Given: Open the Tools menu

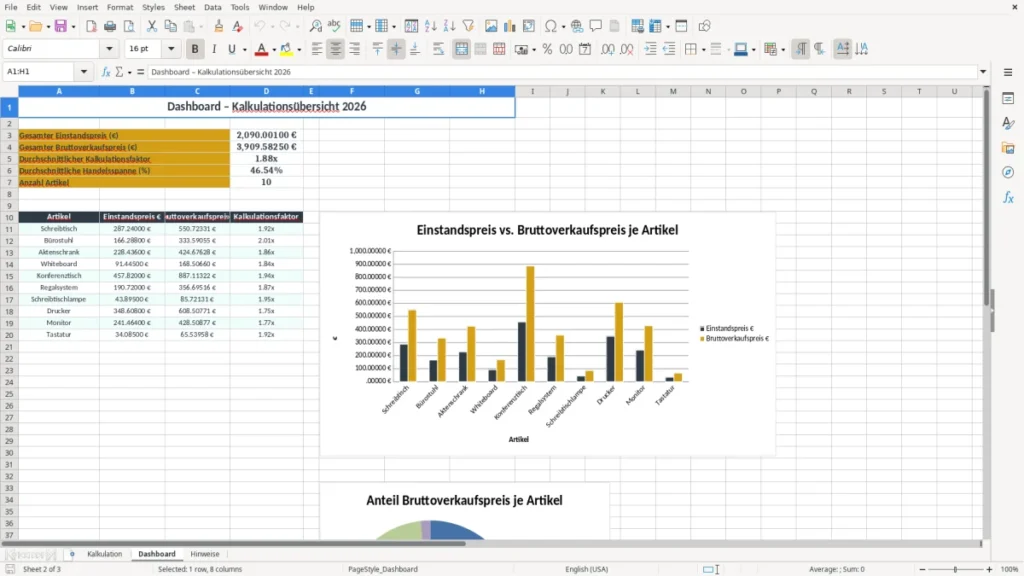Looking at the screenshot, I should (x=240, y=7).
